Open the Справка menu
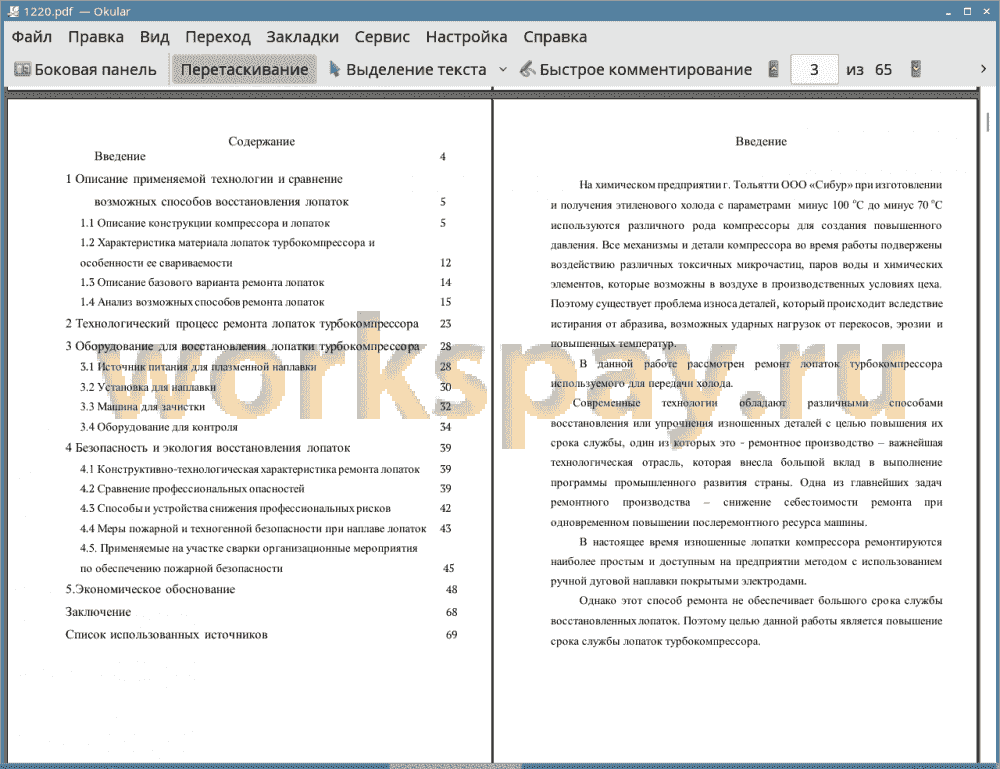 pos(555,37)
